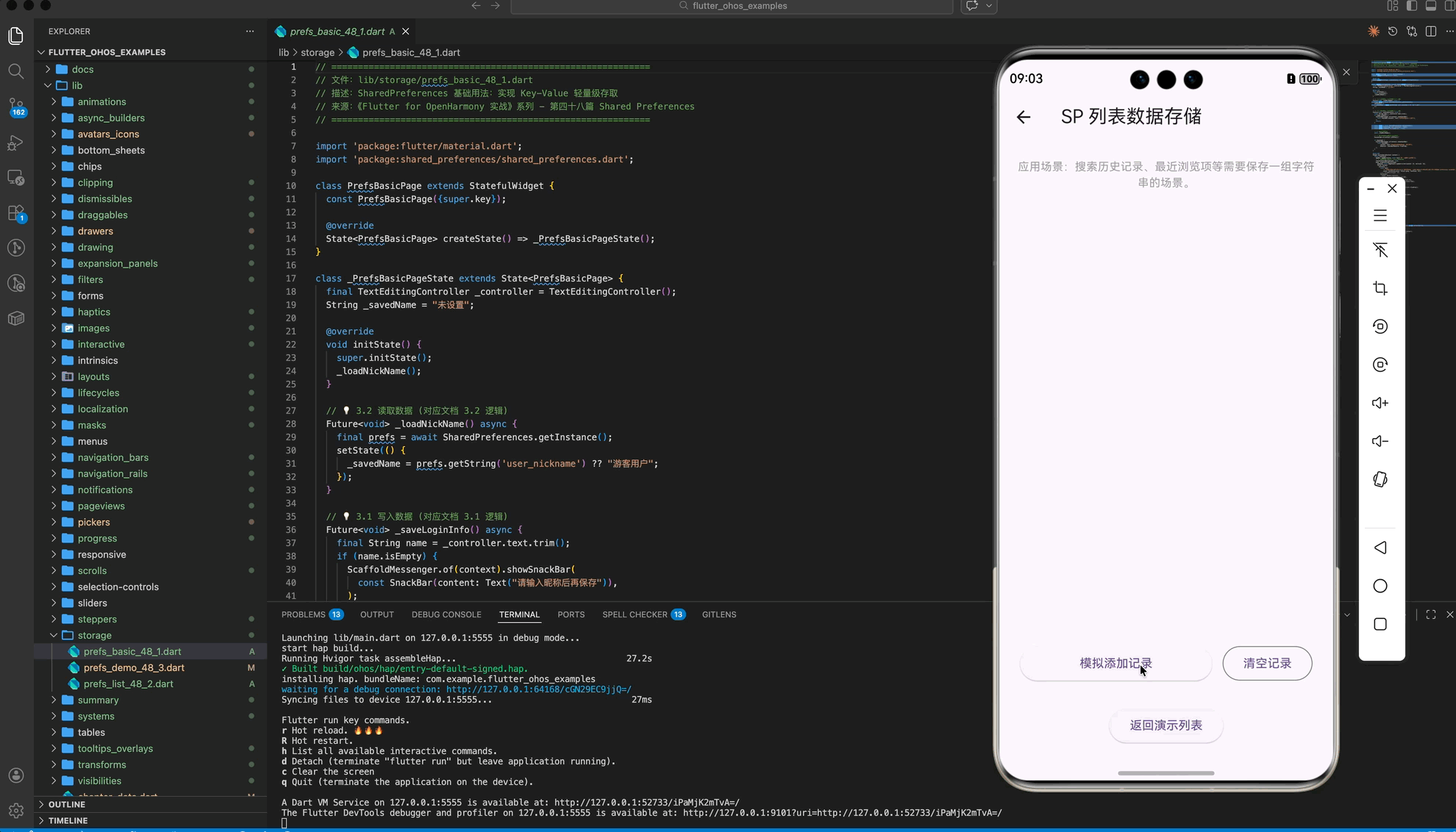The image size is (1456, 832).
Task: Switch to the PROBLEMS tab
Action: tap(303, 614)
